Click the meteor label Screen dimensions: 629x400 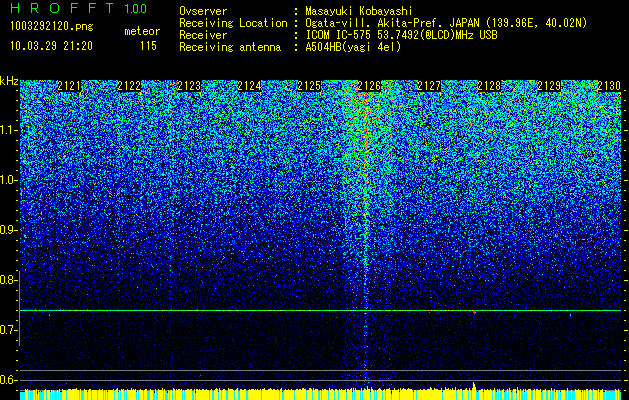click(142, 31)
